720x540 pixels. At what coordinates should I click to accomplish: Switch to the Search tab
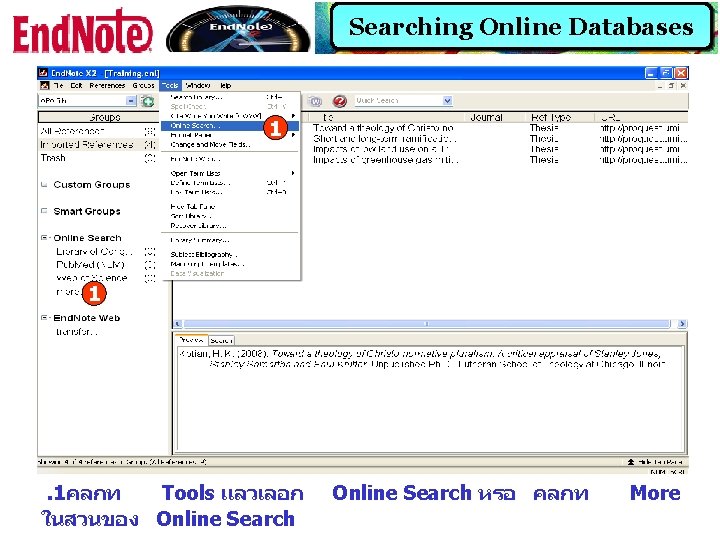pos(221,340)
